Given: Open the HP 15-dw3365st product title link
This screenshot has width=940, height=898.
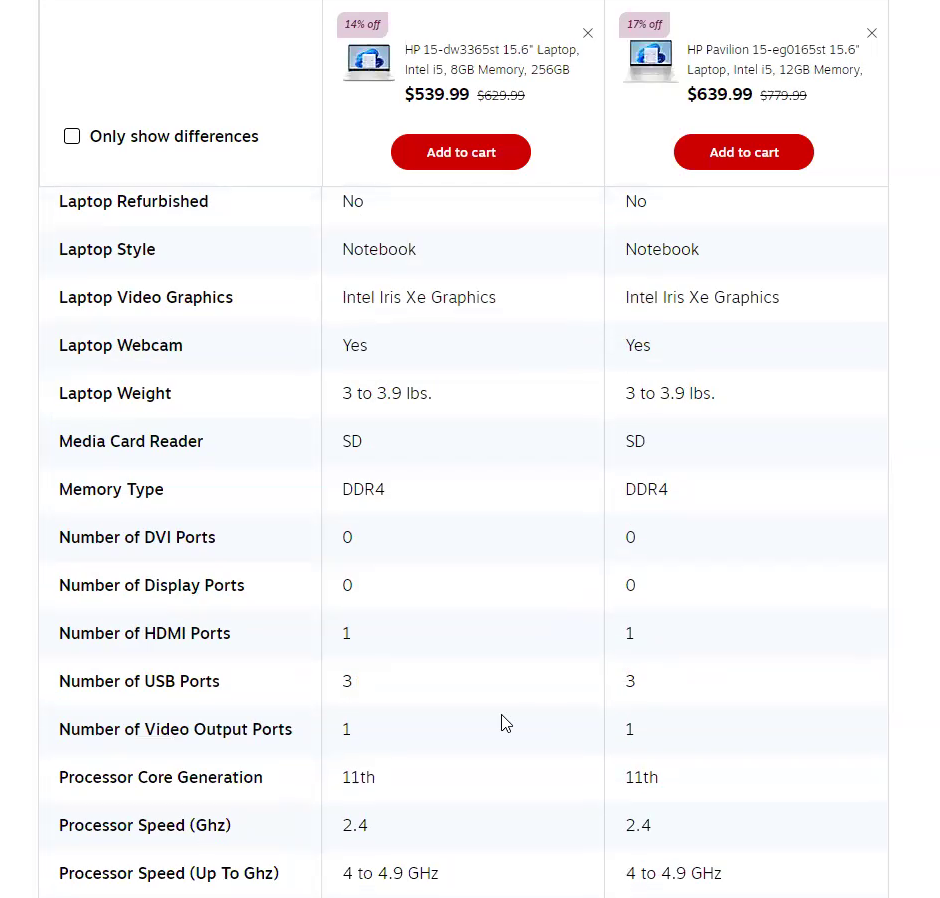Looking at the screenshot, I should point(491,59).
